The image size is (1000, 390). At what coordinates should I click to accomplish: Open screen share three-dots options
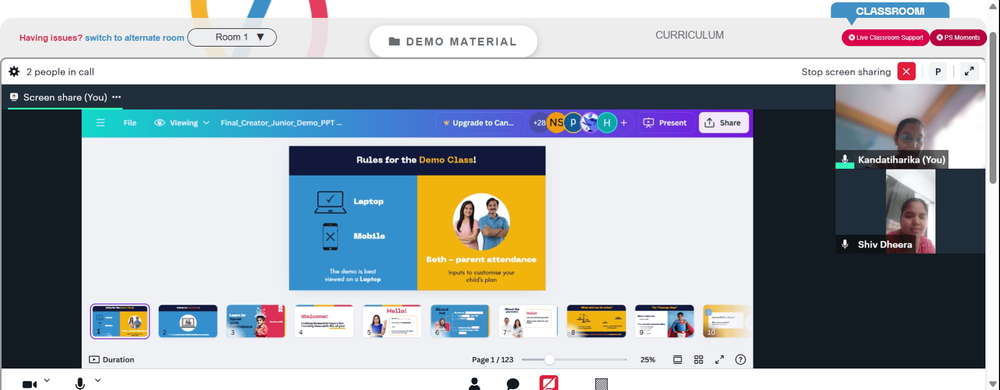click(x=117, y=98)
